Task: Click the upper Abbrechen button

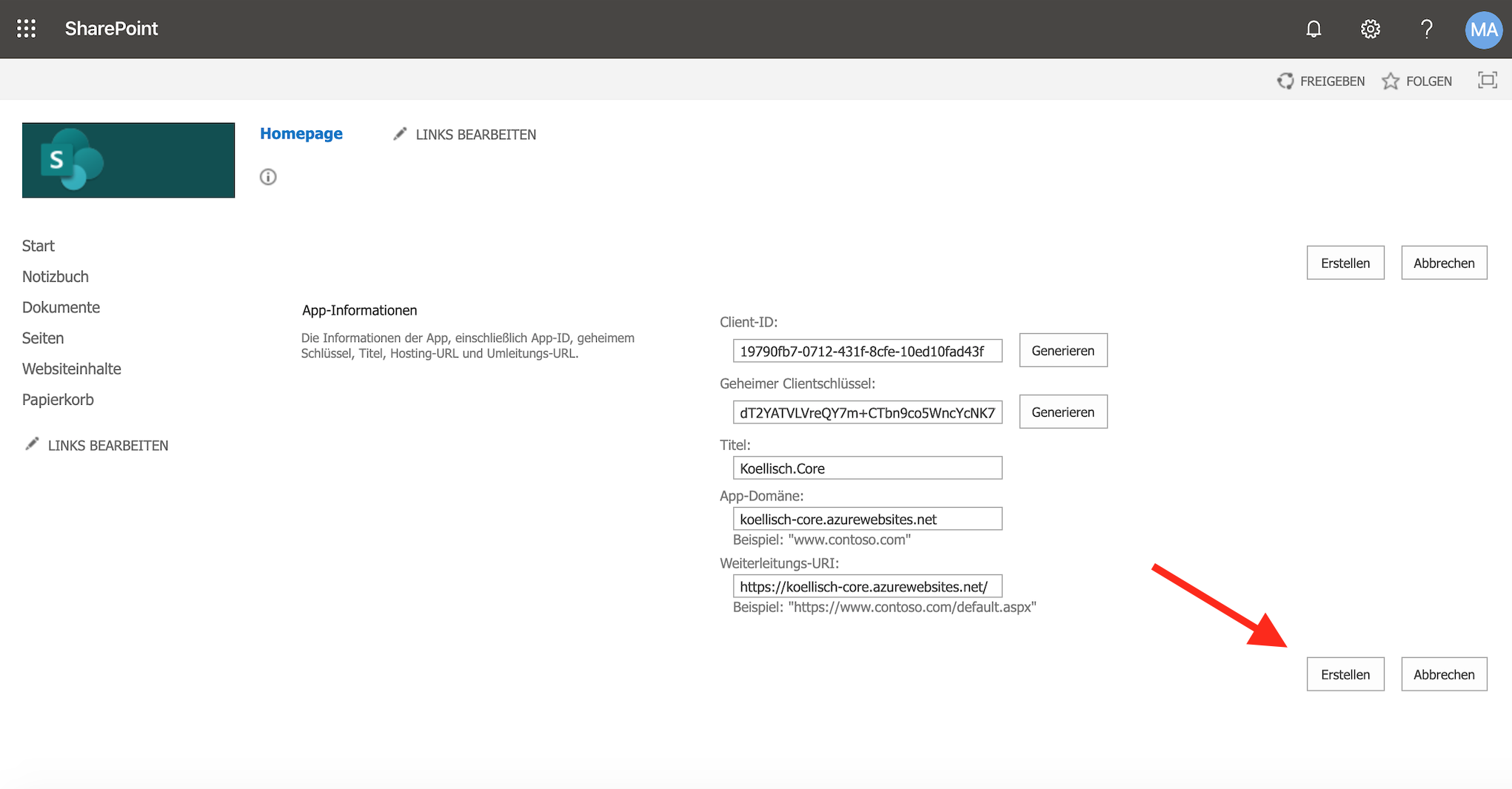Action: (1444, 263)
